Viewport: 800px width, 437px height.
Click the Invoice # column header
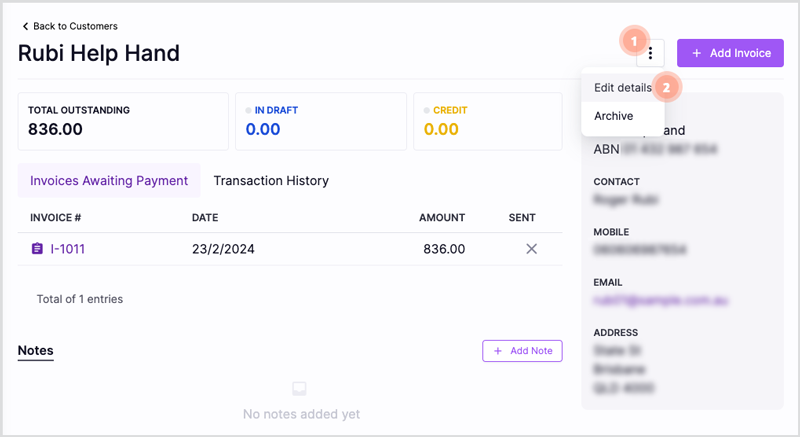56,218
